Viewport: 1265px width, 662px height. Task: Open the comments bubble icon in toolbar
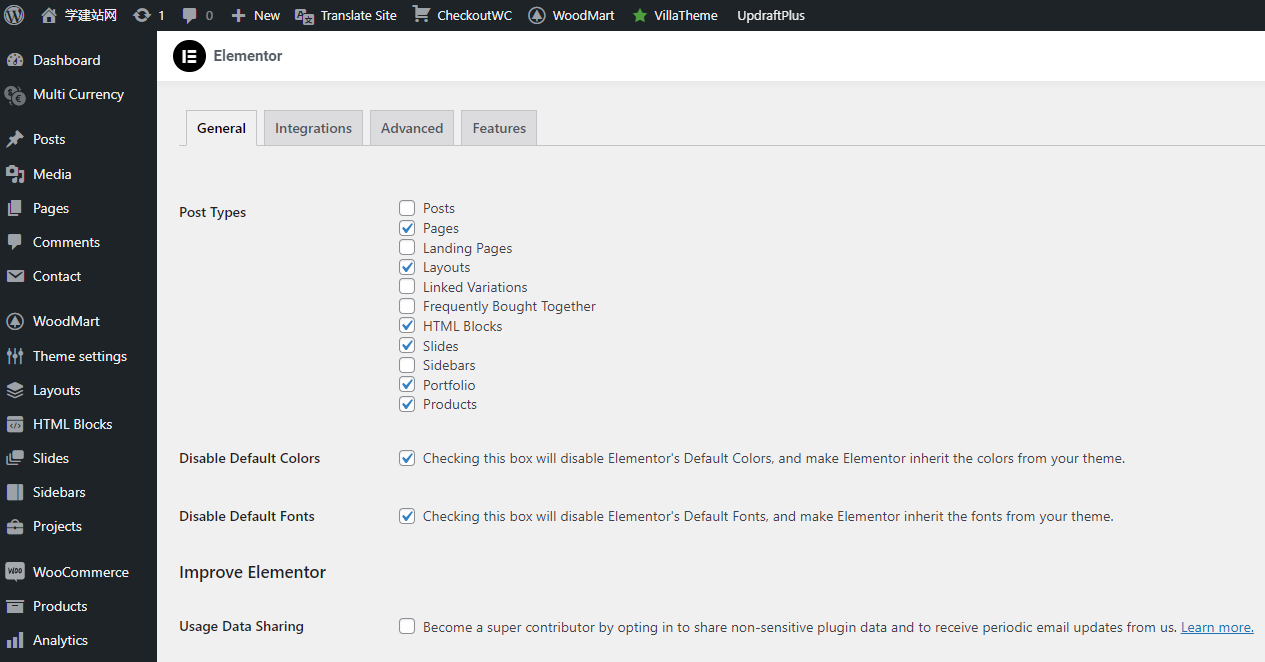pyautogui.click(x=190, y=15)
